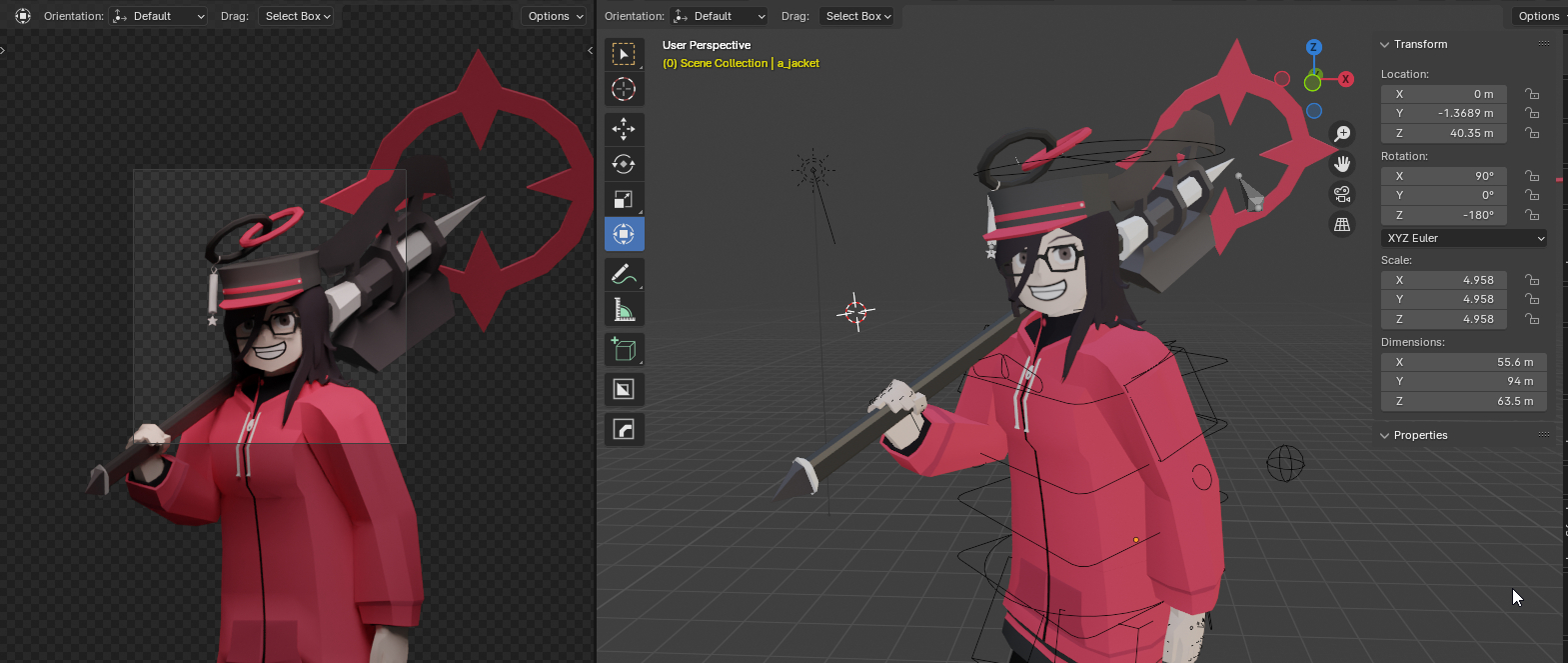Select the Add Cube tool
The image size is (1568, 663).
pos(624,350)
